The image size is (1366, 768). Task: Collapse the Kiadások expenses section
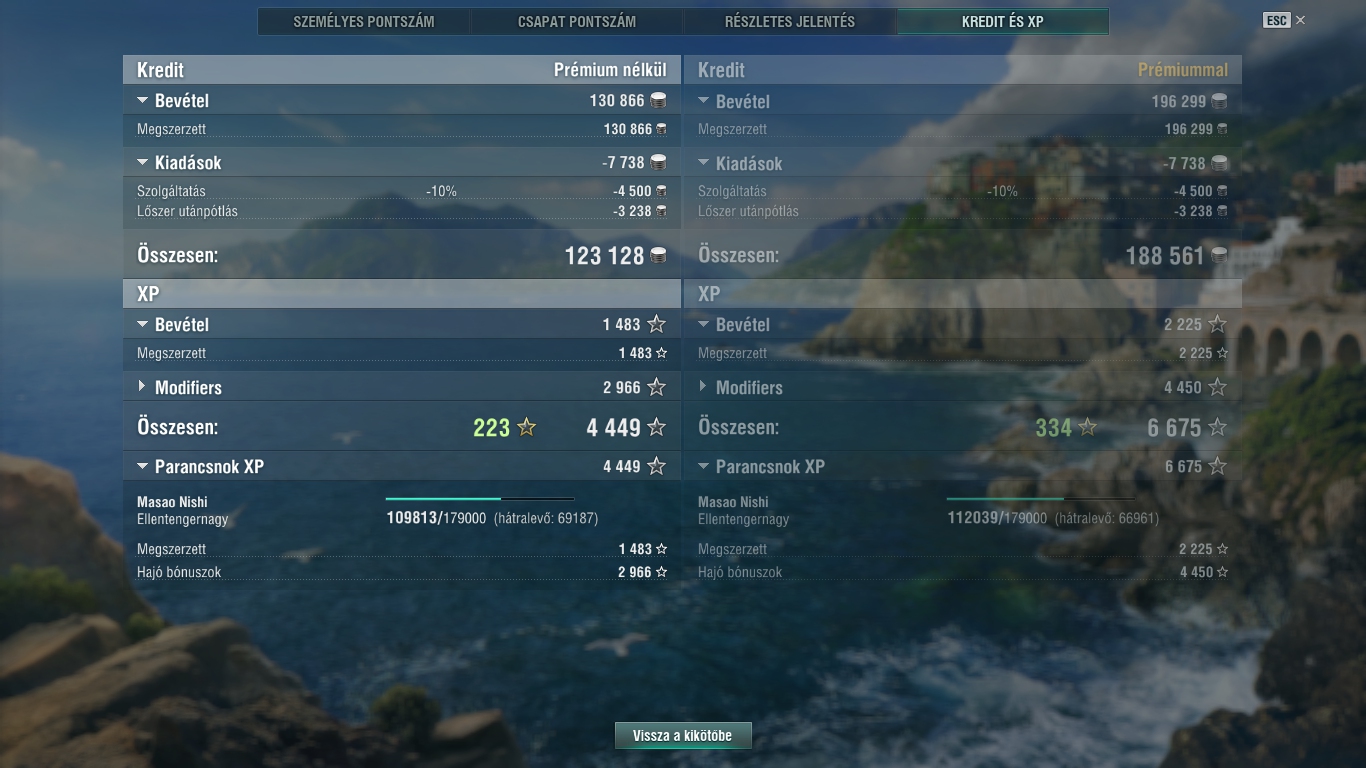(142, 163)
